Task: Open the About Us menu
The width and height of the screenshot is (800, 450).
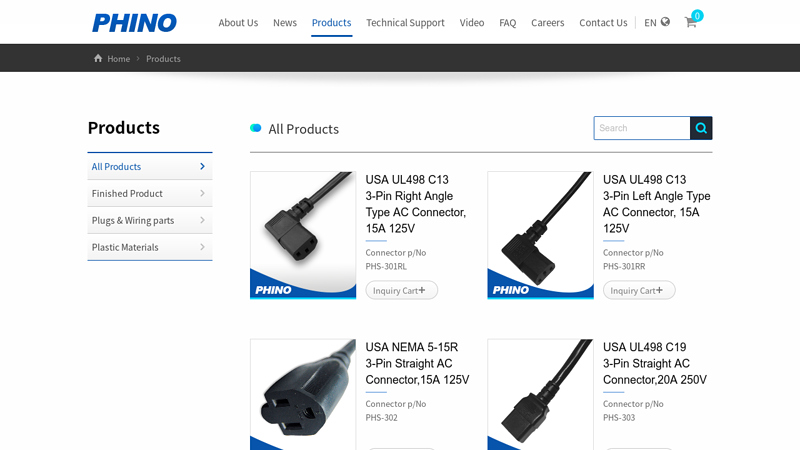Action: point(238,22)
